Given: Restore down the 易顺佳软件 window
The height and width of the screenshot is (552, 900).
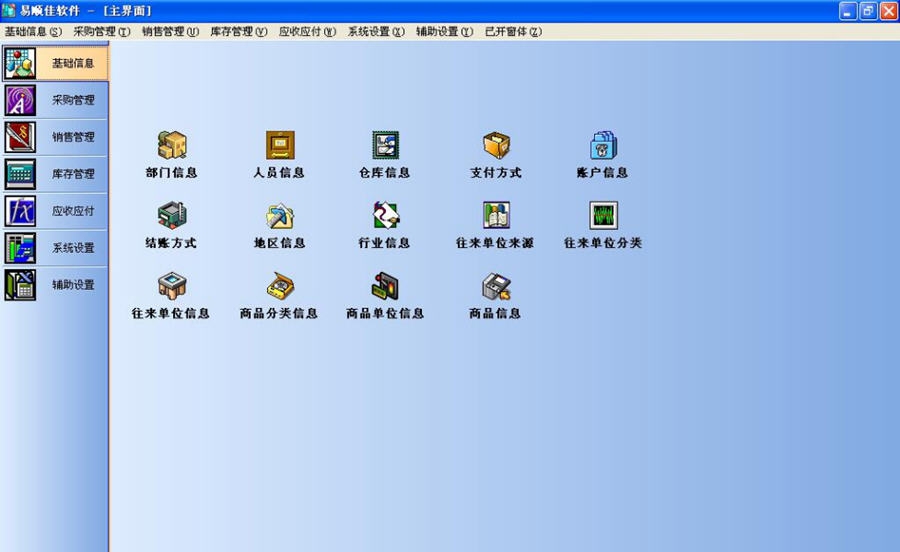Looking at the screenshot, I should (868, 11).
